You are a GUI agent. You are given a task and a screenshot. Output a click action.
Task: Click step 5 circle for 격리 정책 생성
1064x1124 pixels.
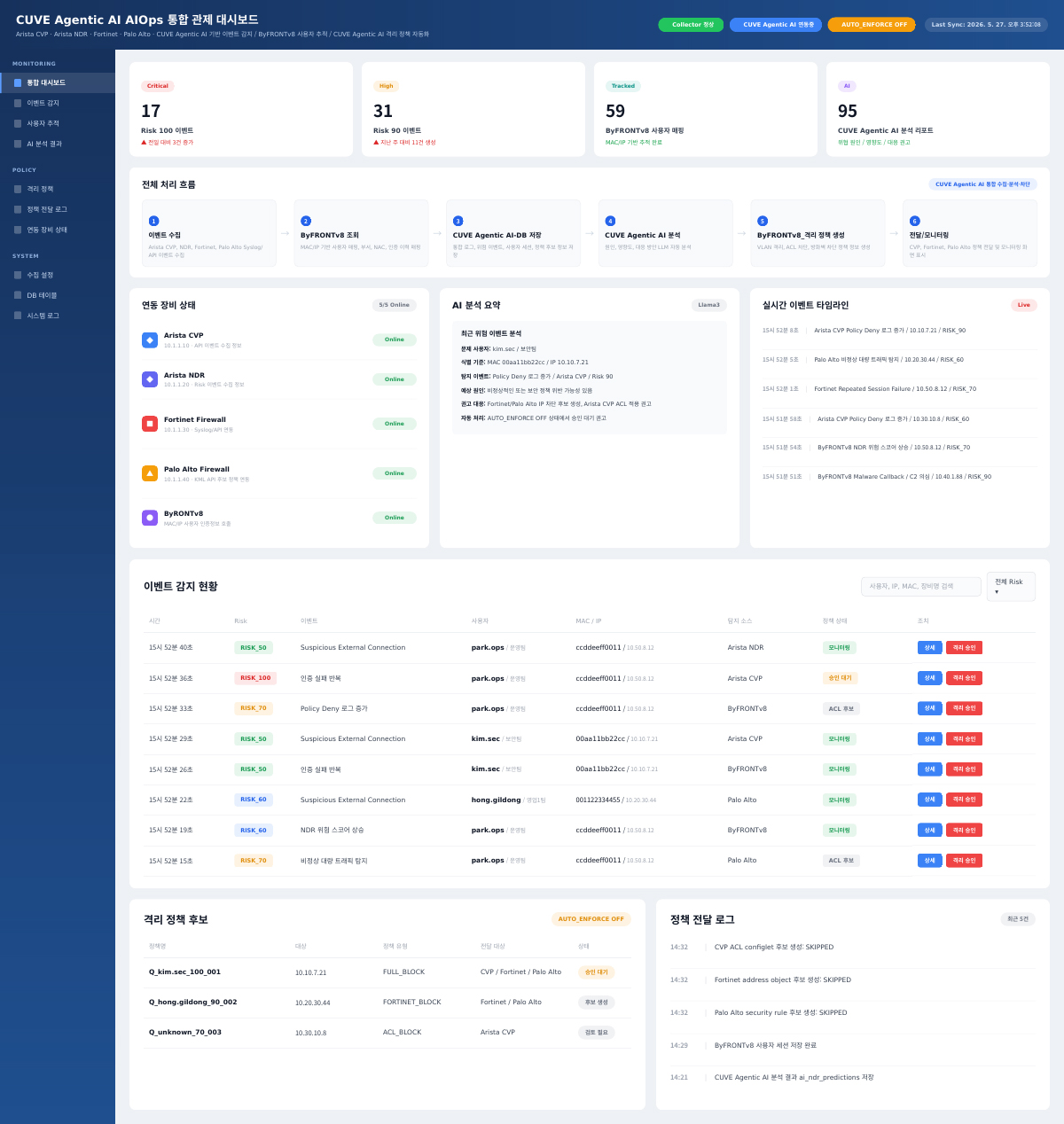(x=763, y=221)
